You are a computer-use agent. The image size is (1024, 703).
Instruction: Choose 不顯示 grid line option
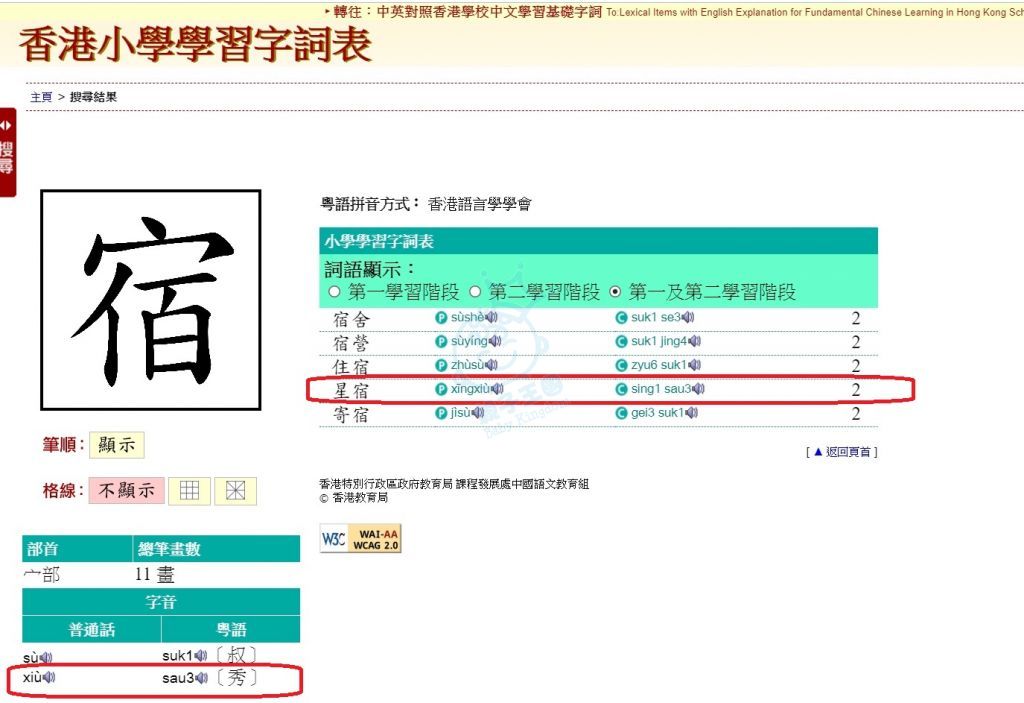click(126, 491)
